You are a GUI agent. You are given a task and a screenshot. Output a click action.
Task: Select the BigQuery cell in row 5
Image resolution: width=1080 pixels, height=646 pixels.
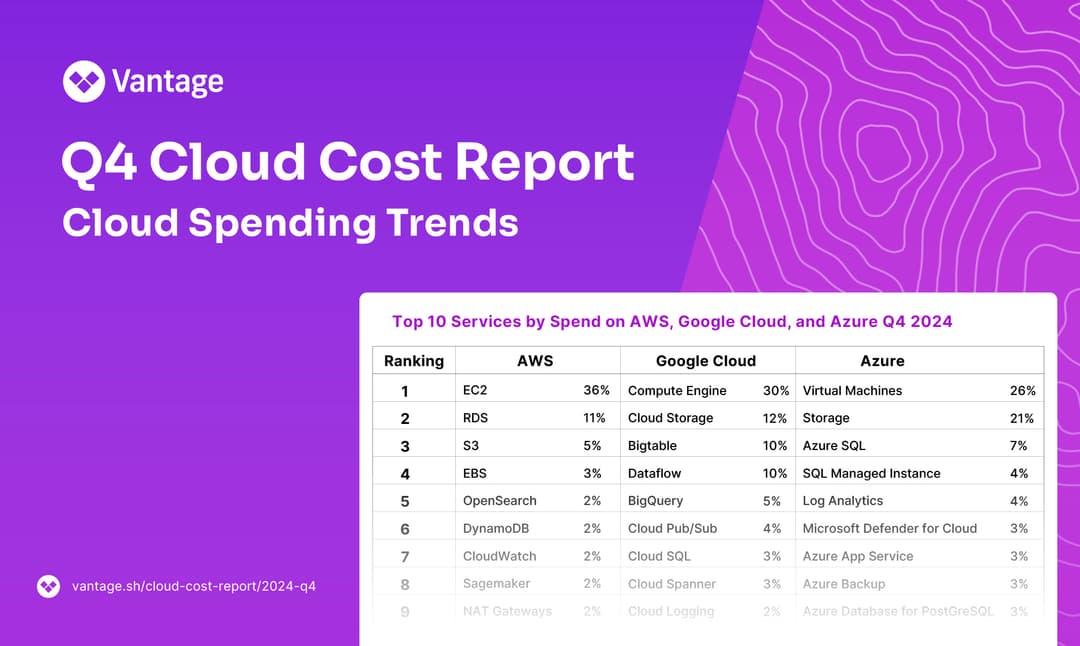(655, 500)
